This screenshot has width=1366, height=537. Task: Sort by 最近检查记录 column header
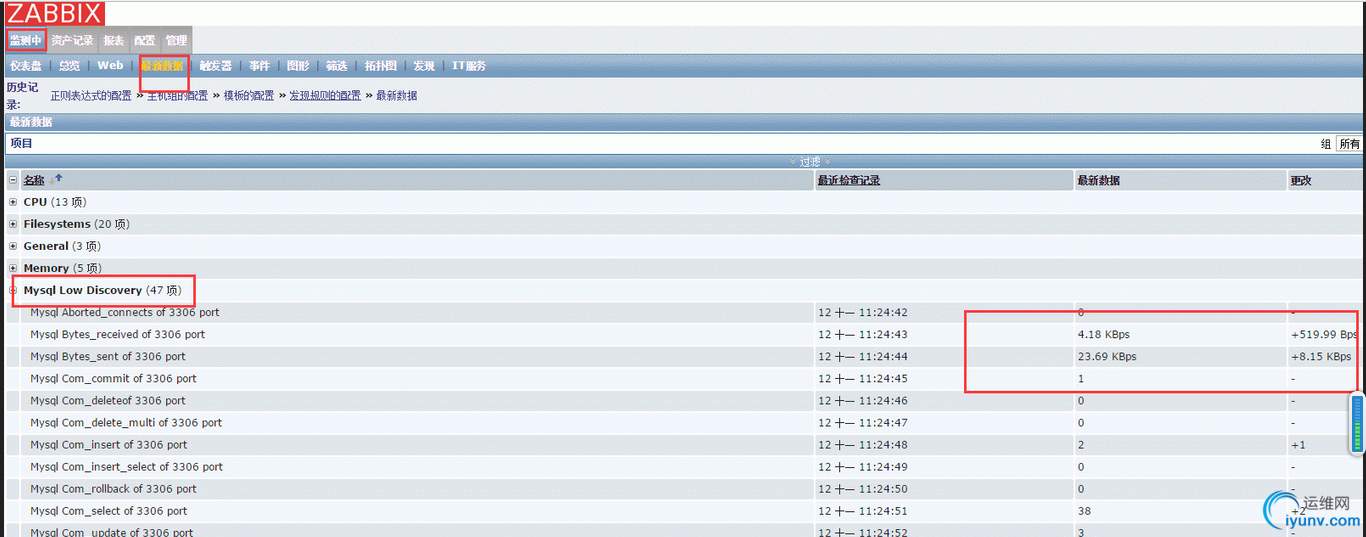tap(848, 181)
